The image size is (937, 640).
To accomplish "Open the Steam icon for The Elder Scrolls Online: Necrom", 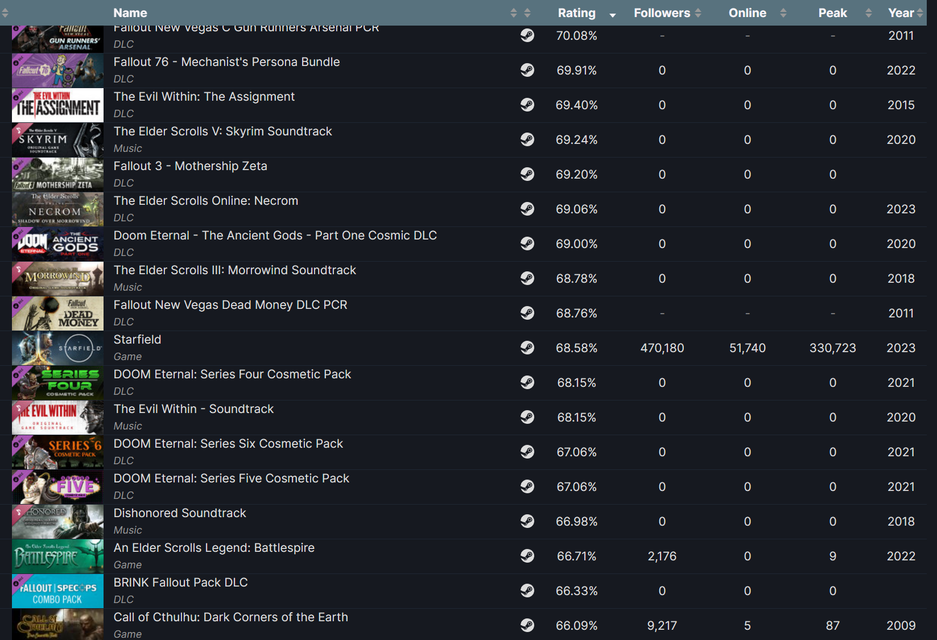I will pyautogui.click(x=527, y=209).
